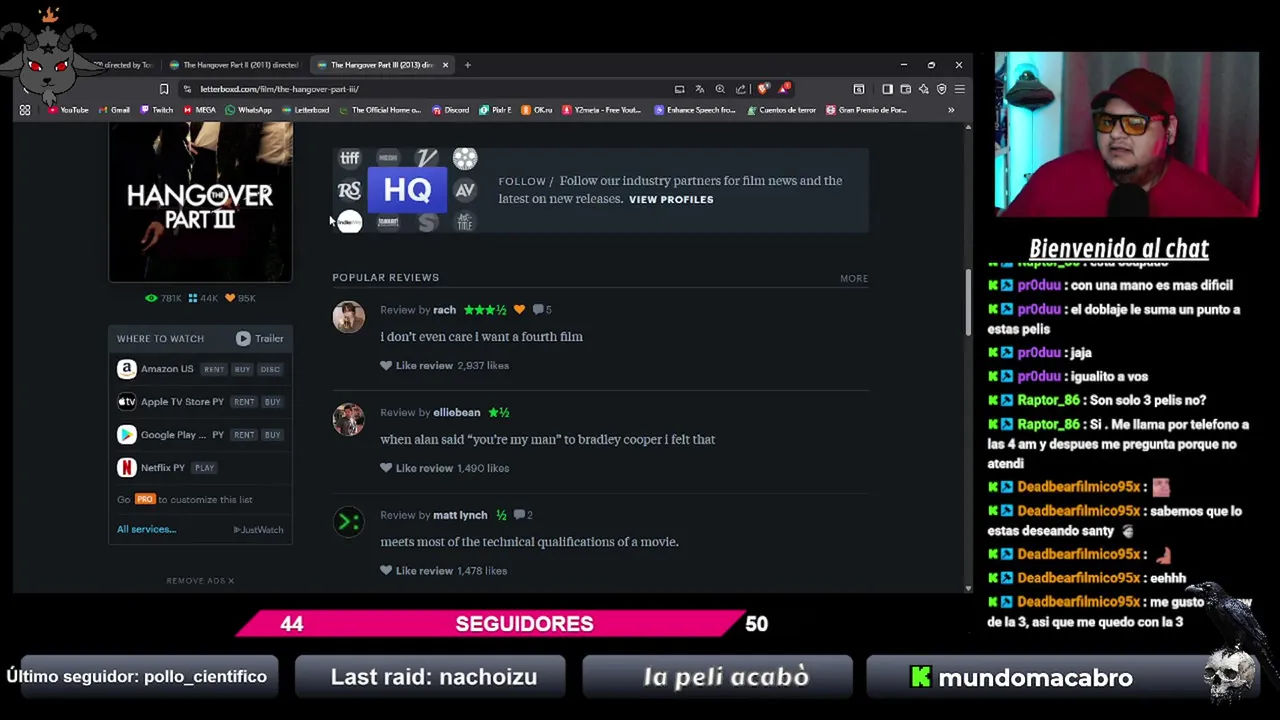Screen dimensions: 1280x720
Task: Click the Brave shields icon
Action: coord(764,89)
